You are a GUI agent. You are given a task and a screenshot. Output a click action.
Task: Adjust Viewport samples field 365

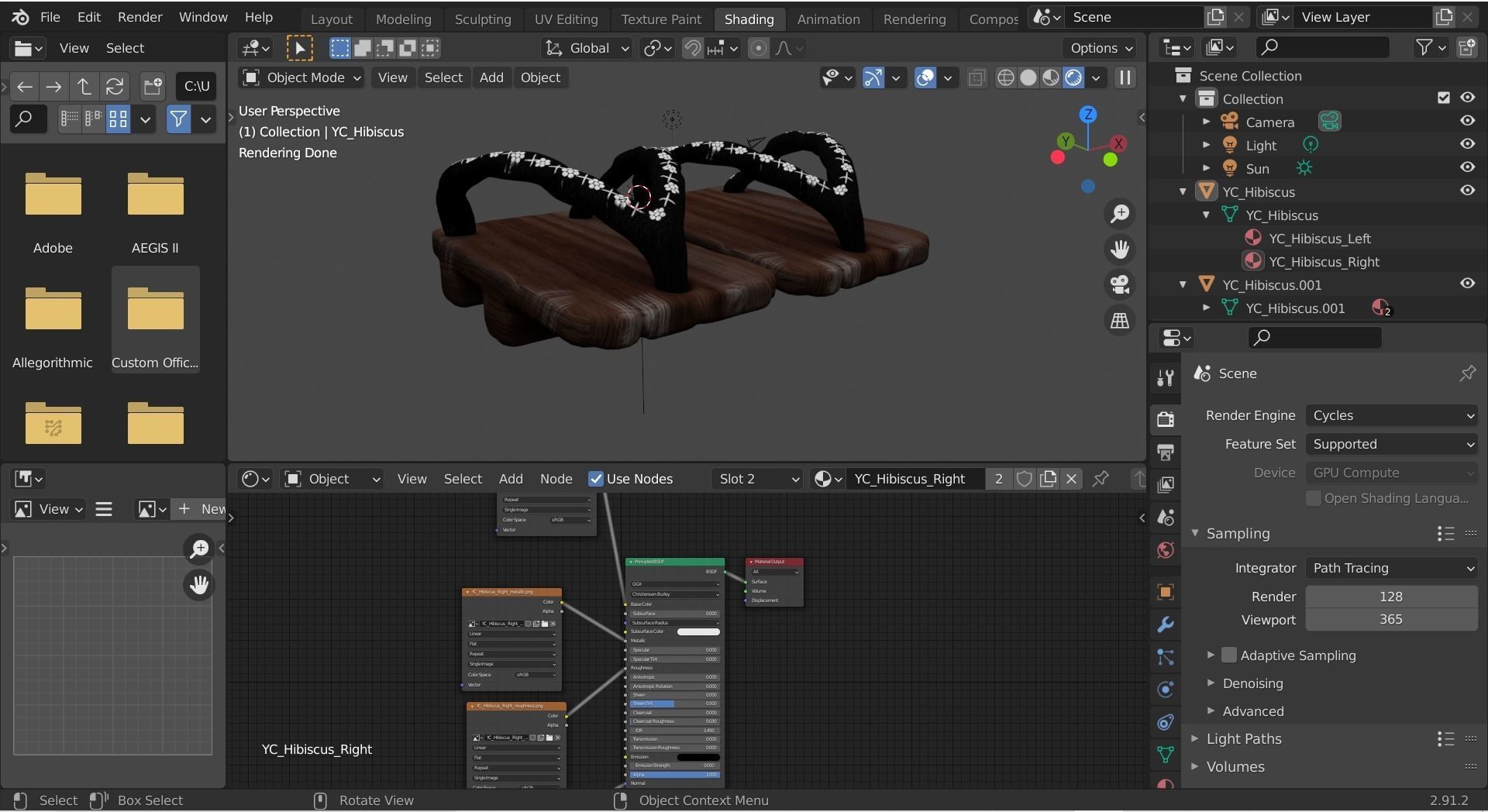(x=1391, y=620)
